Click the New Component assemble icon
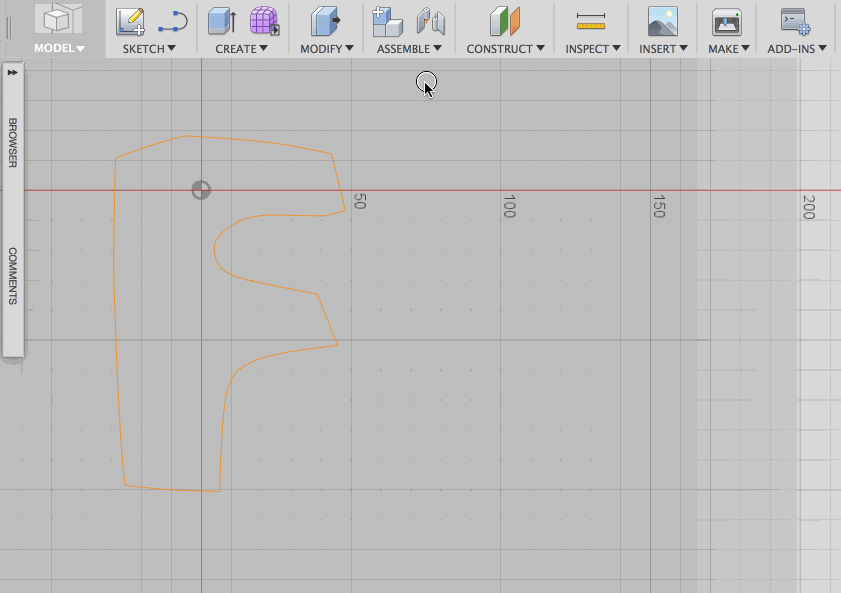 (x=387, y=21)
